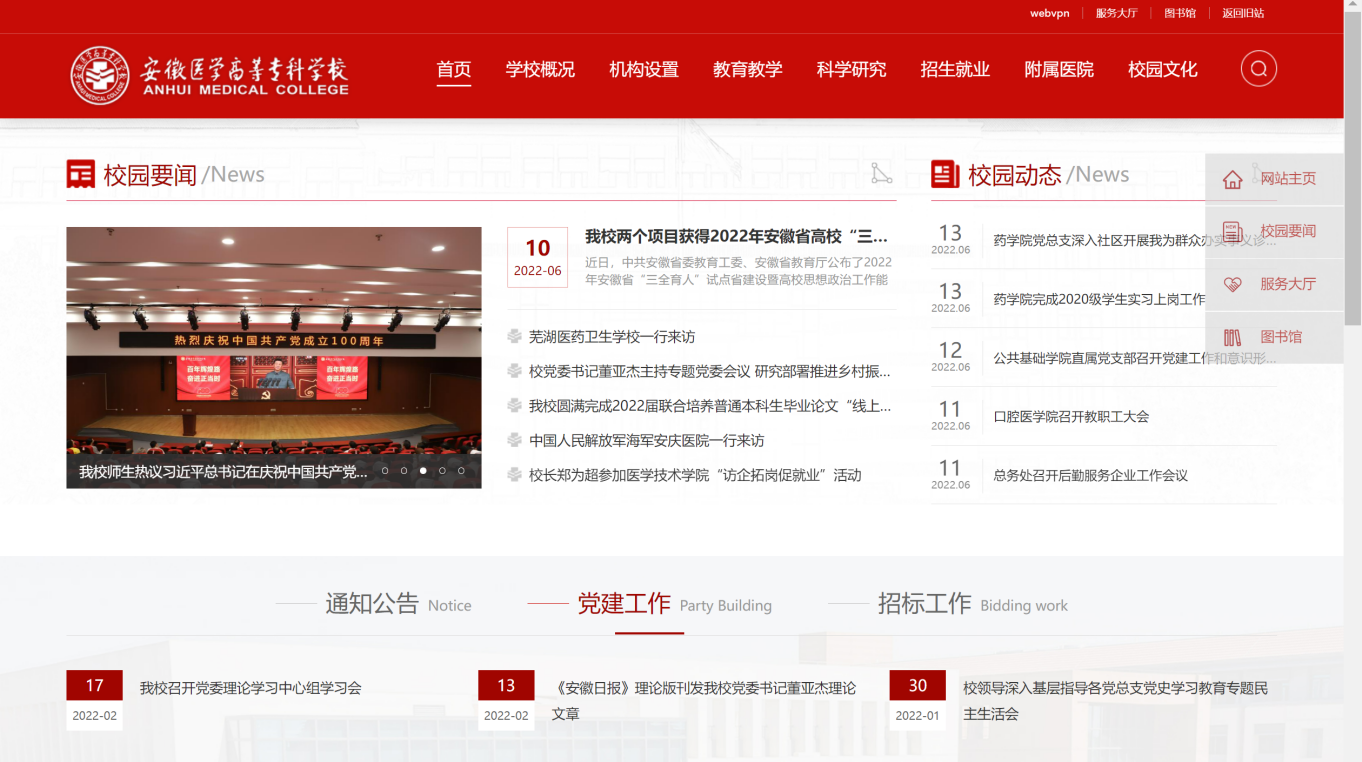The height and width of the screenshot is (762, 1362).
Task: Click the page vertical scrollbar thumb
Action: point(1352,170)
